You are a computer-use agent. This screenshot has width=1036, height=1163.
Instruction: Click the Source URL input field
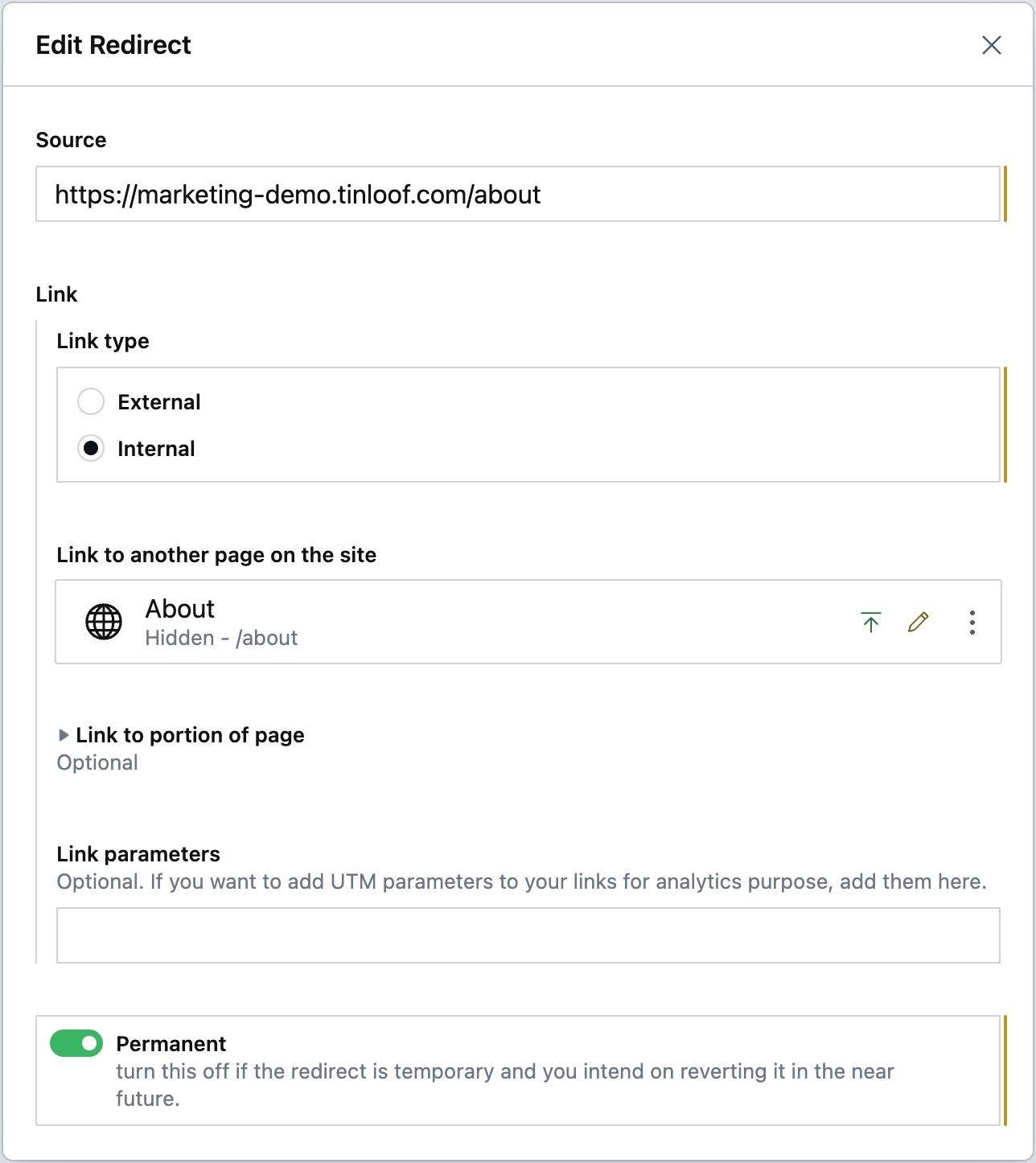pos(517,195)
